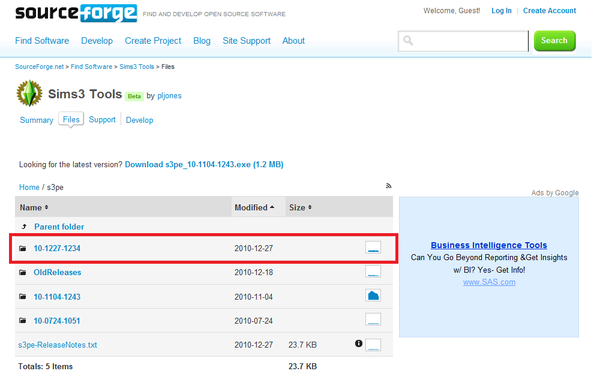Open the About navigation item
Image resolution: width=600 pixels, height=380 pixels.
click(293, 41)
